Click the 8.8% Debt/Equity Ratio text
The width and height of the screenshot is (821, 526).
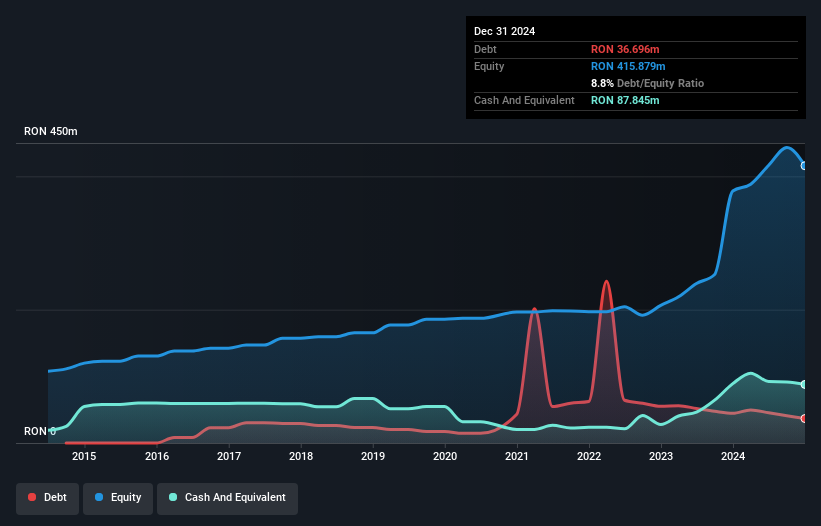(648, 83)
